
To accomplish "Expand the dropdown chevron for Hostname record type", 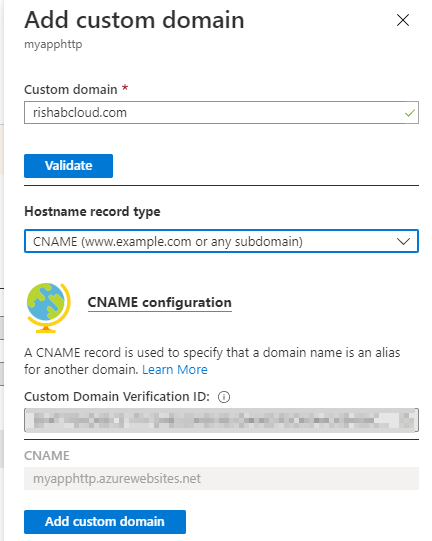I will [403, 241].
